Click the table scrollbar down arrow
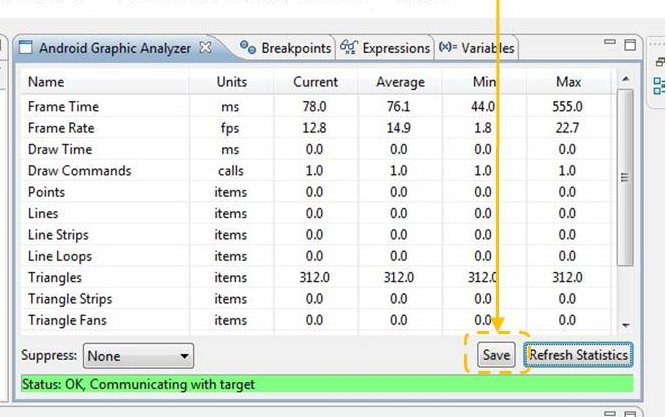This screenshot has height=417, width=667. click(x=625, y=325)
